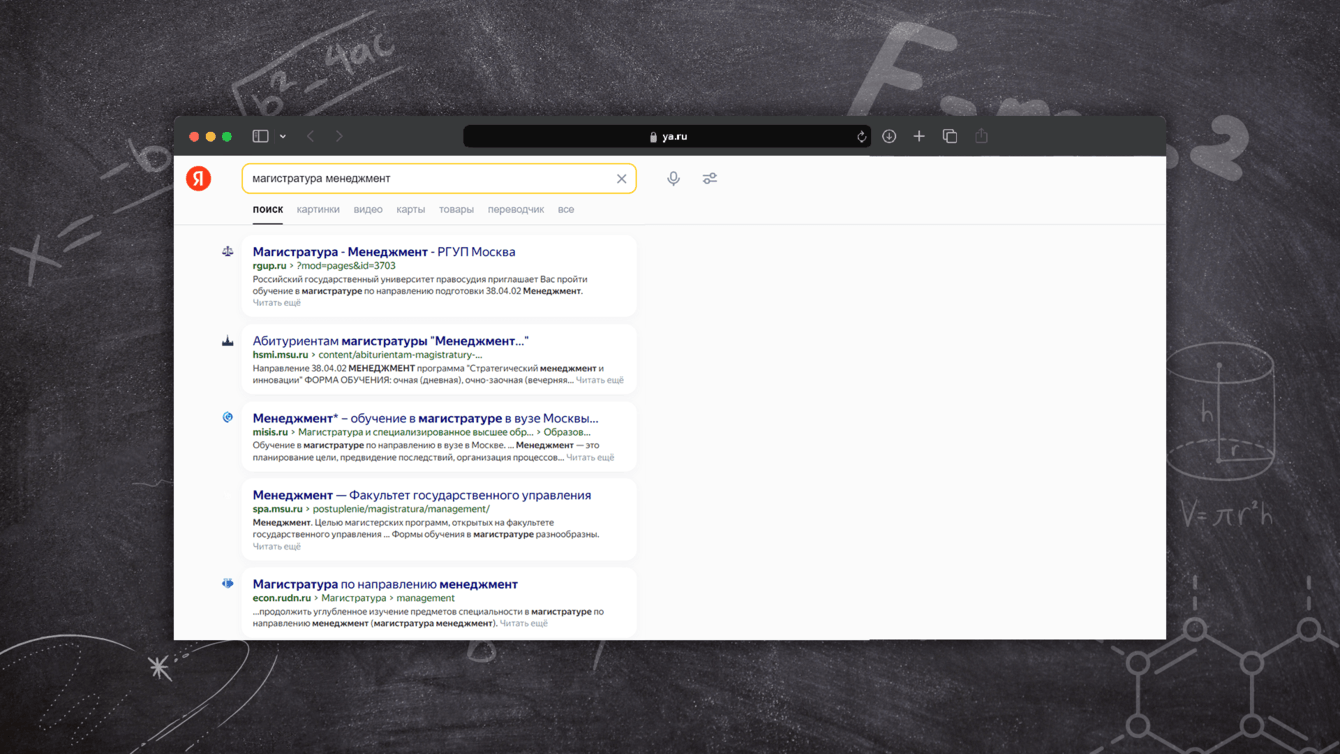The width and height of the screenshot is (1340, 754).
Task: Click 'Читать ещё' under the РГУП result
Action: click(x=276, y=303)
